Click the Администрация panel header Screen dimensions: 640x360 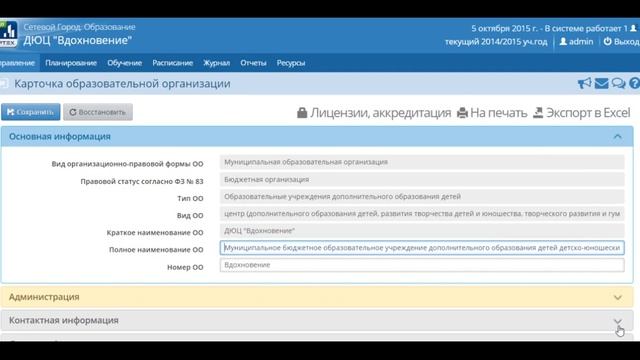[317, 297]
